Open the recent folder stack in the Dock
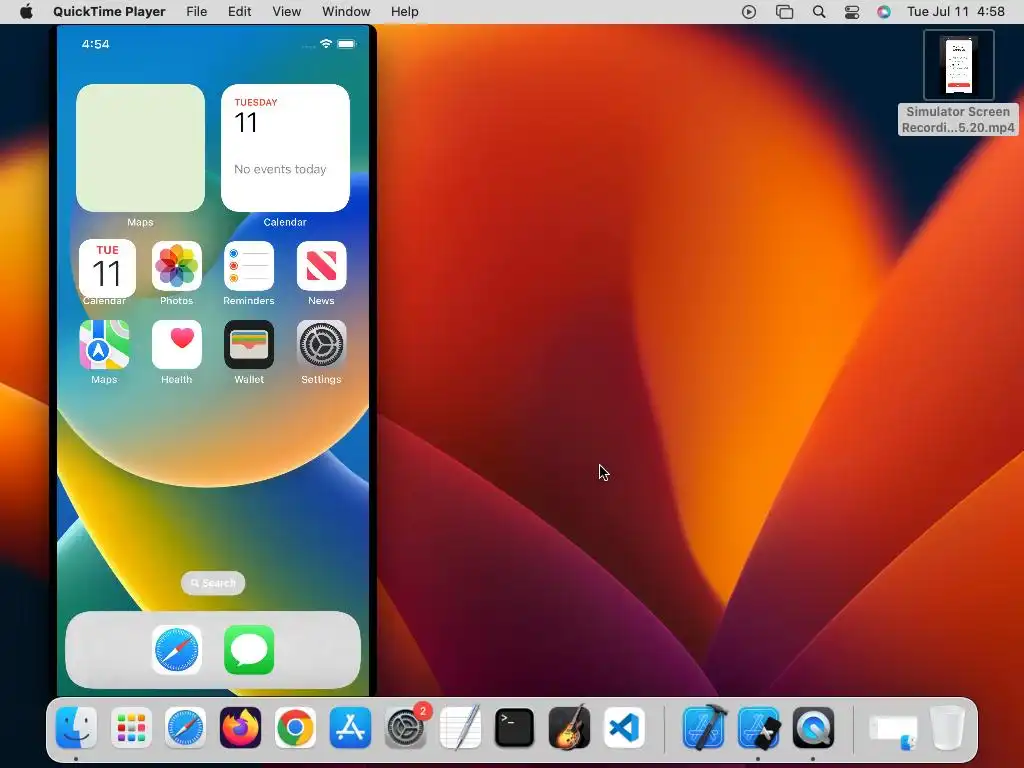 click(x=893, y=731)
